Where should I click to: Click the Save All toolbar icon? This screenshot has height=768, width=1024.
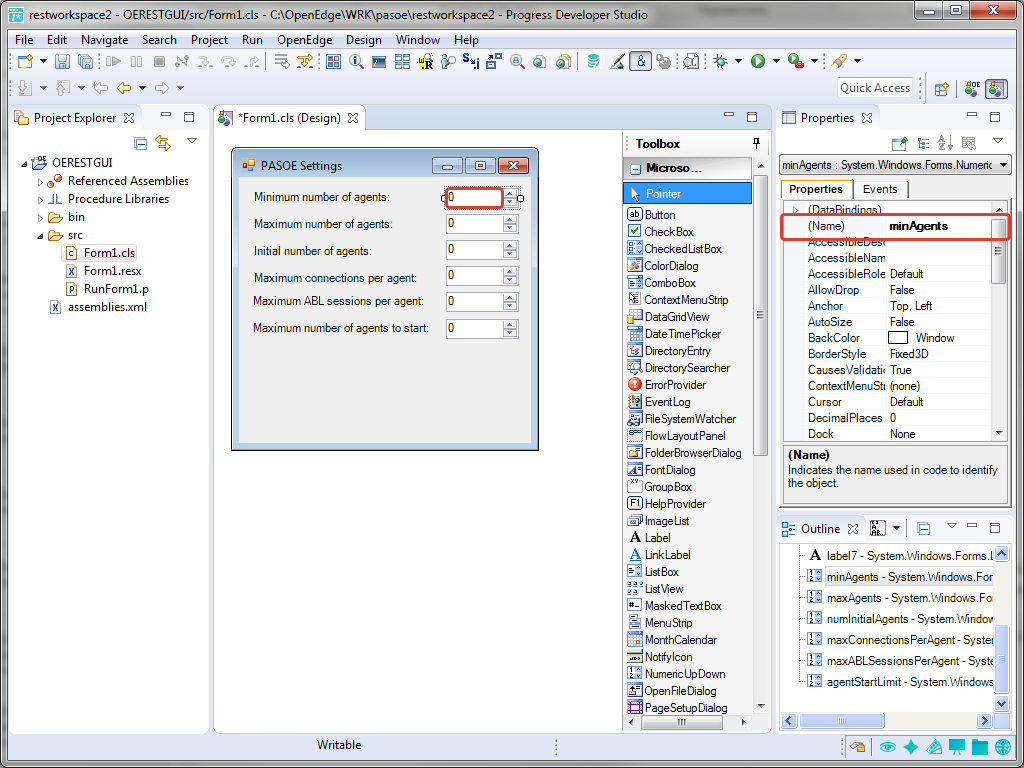coord(85,61)
